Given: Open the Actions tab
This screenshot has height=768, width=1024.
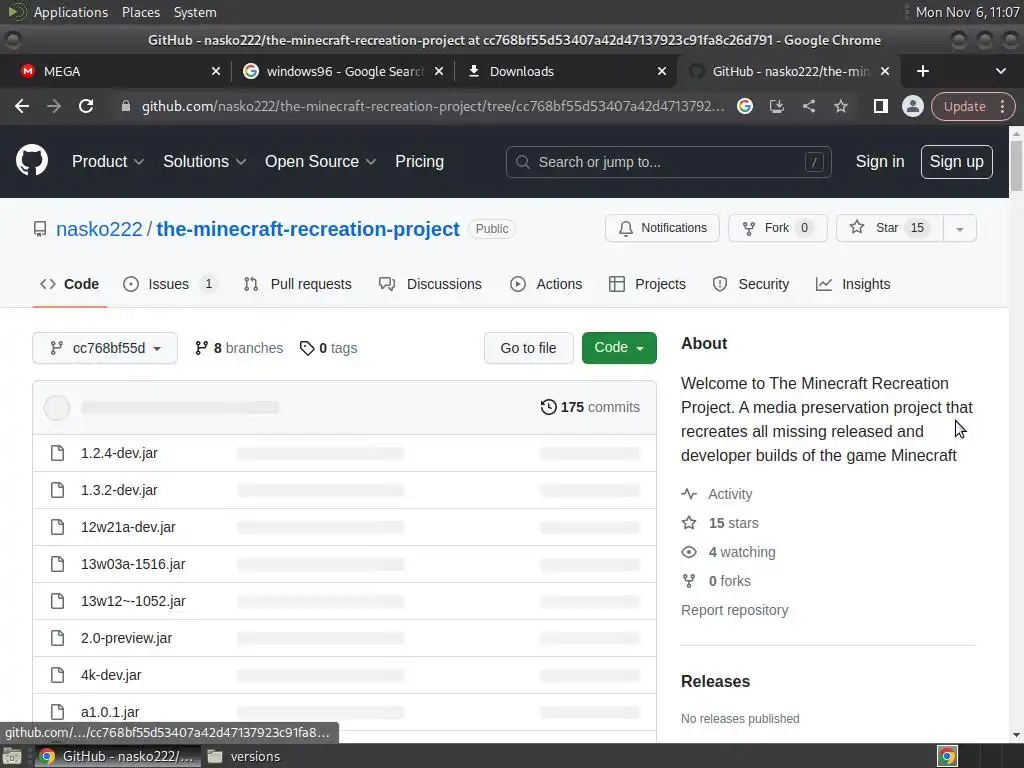Looking at the screenshot, I should [546, 284].
